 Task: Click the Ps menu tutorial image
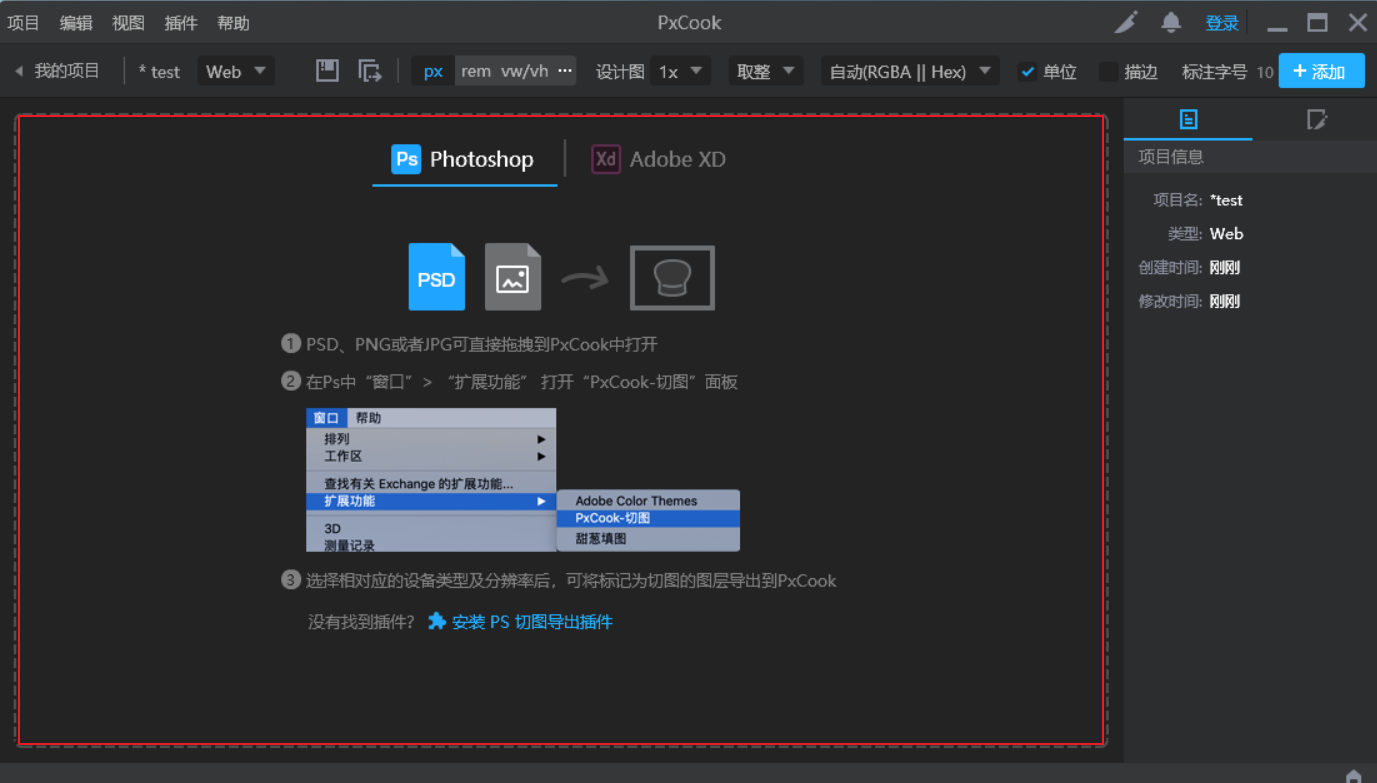coord(523,480)
